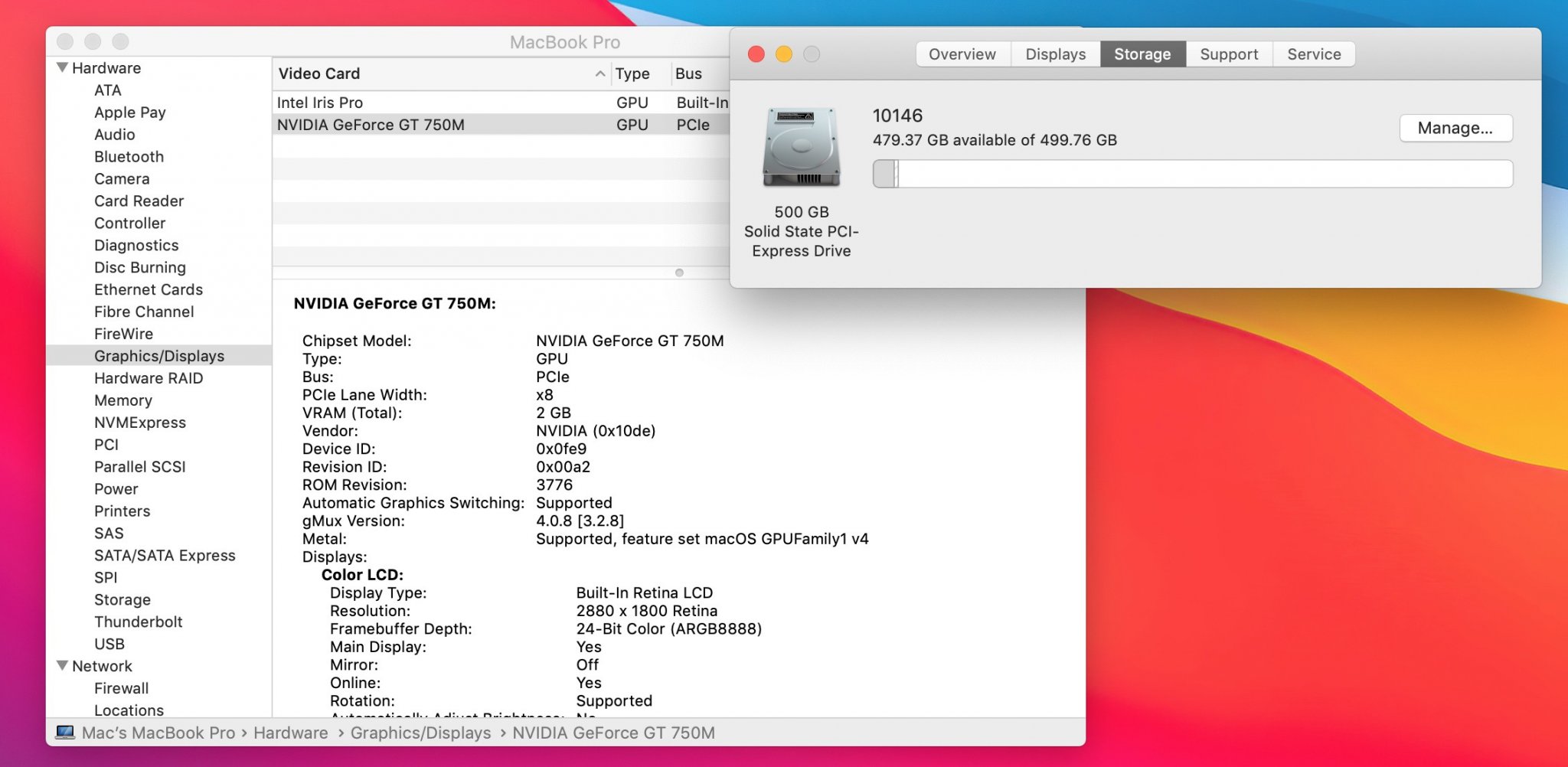1568x767 pixels.
Task: Select Fibre Channel in the sidebar
Action: 144,312
